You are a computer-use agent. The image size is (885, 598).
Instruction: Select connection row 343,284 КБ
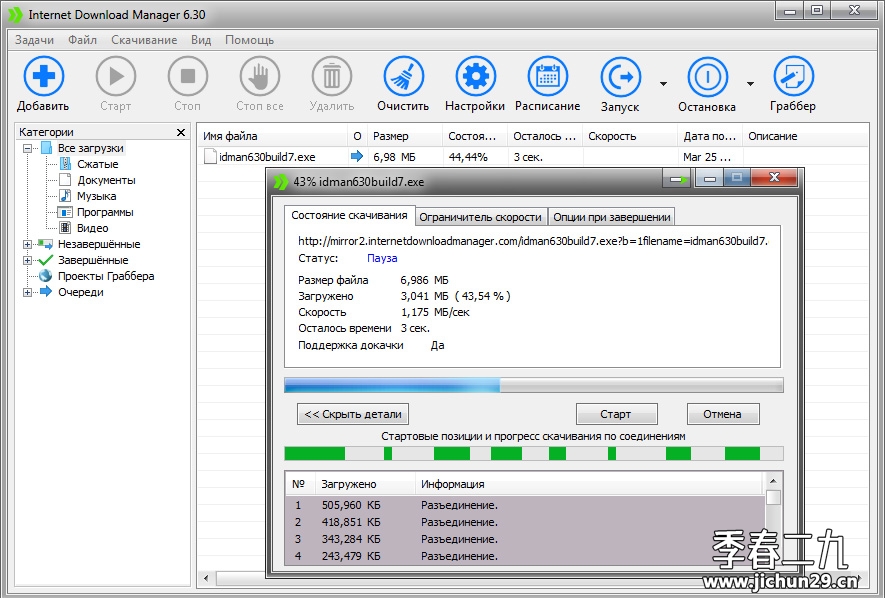pyautogui.click(x=525, y=539)
